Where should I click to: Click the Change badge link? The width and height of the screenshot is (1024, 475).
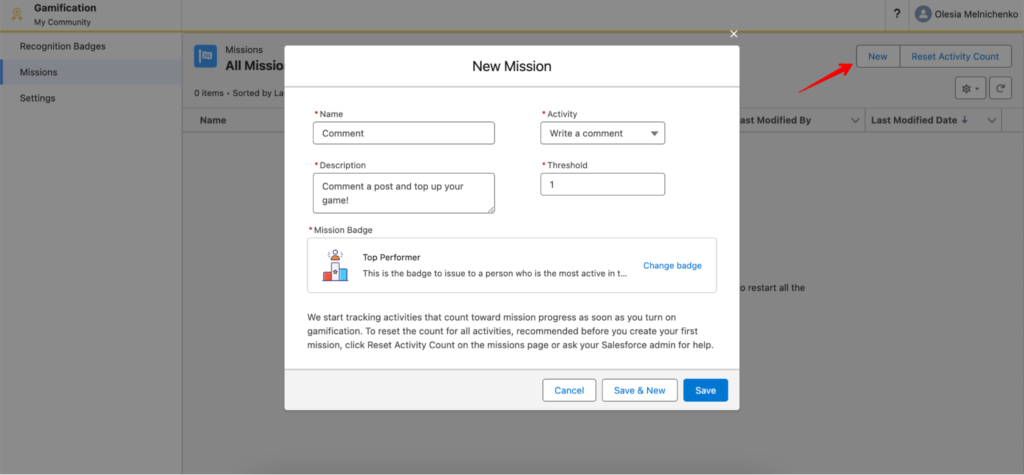point(672,265)
